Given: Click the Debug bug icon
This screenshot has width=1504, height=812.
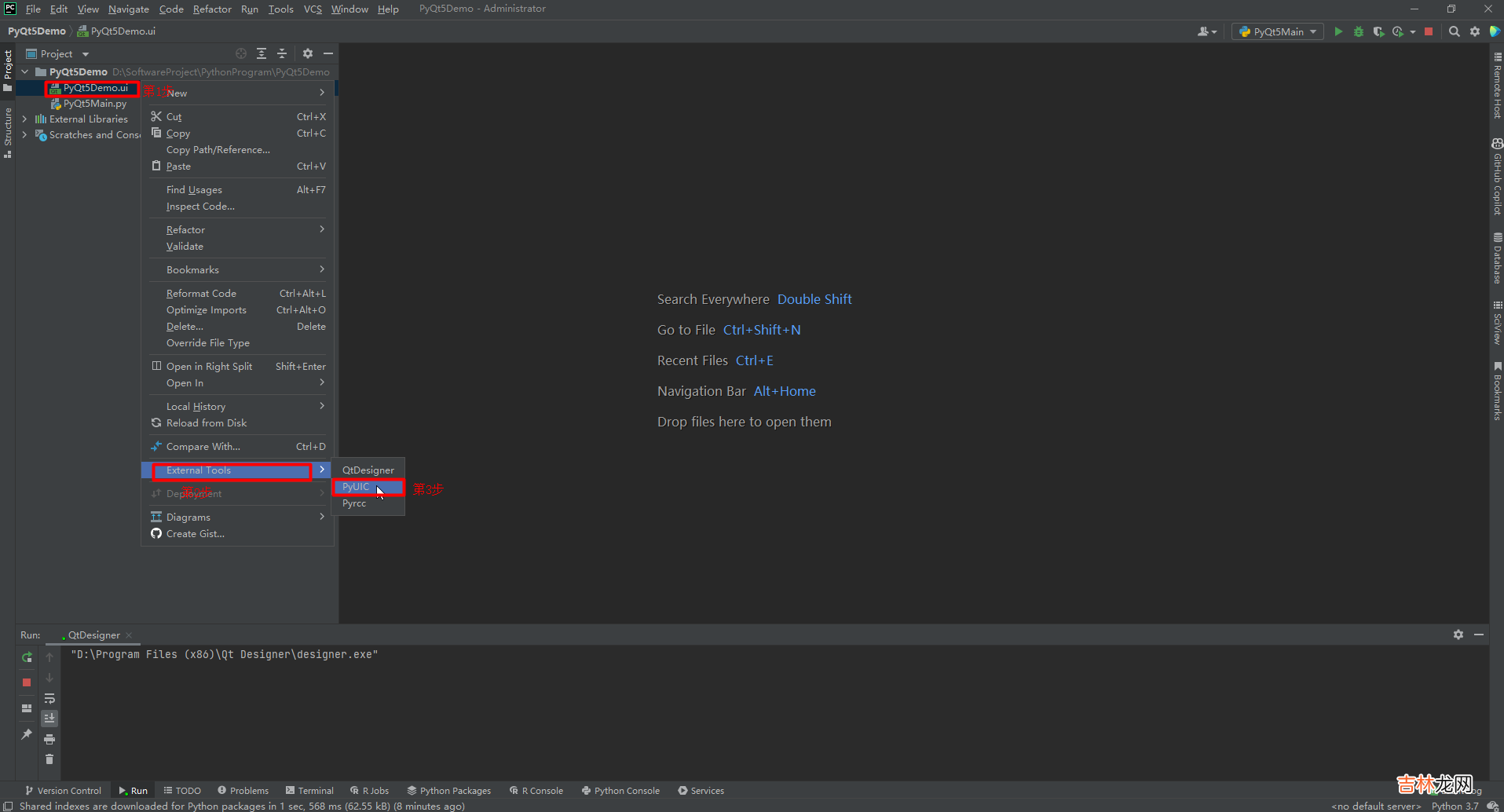Looking at the screenshot, I should pyautogui.click(x=1359, y=31).
